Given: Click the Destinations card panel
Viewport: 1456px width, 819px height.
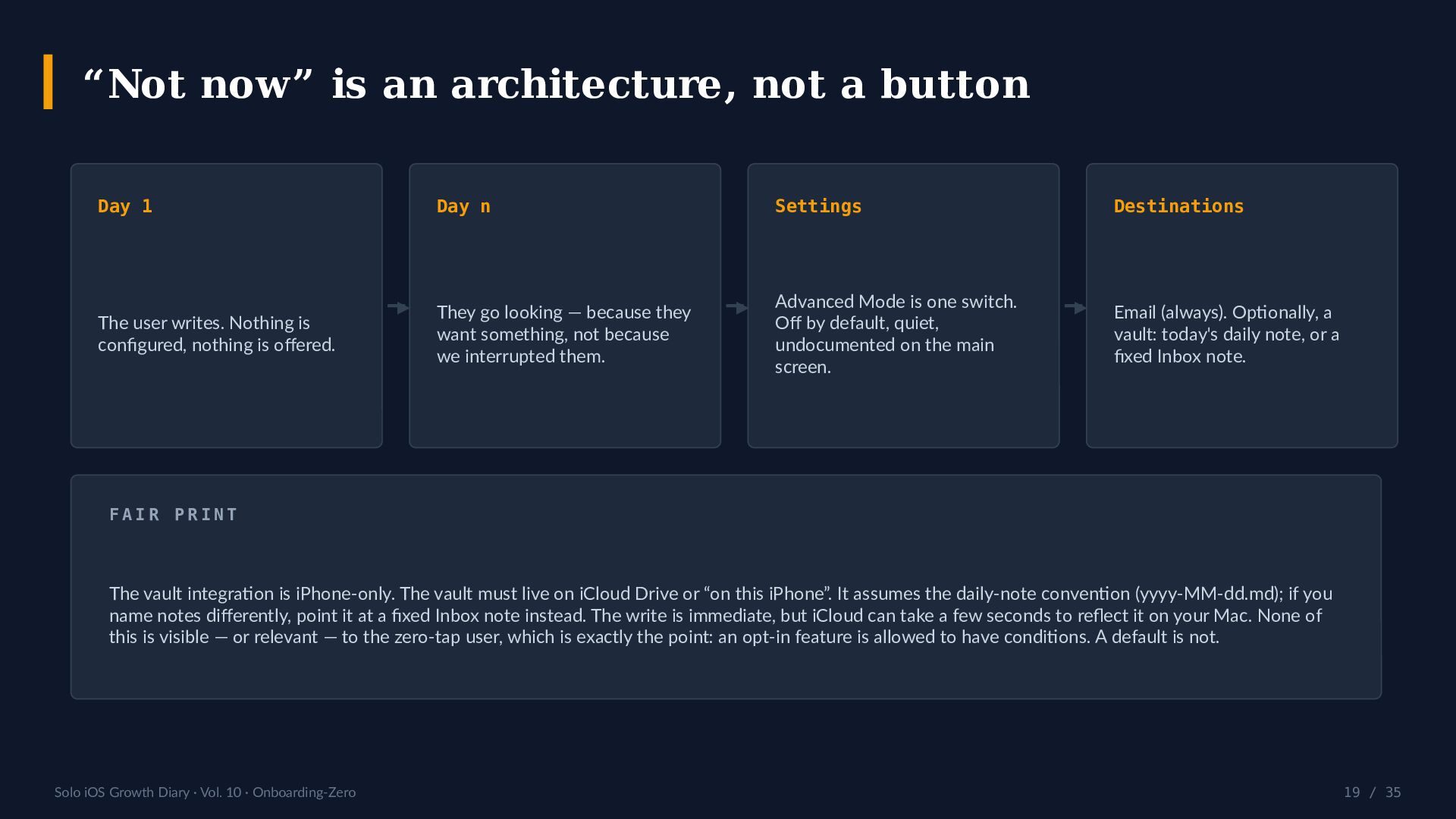Looking at the screenshot, I should click(1242, 306).
